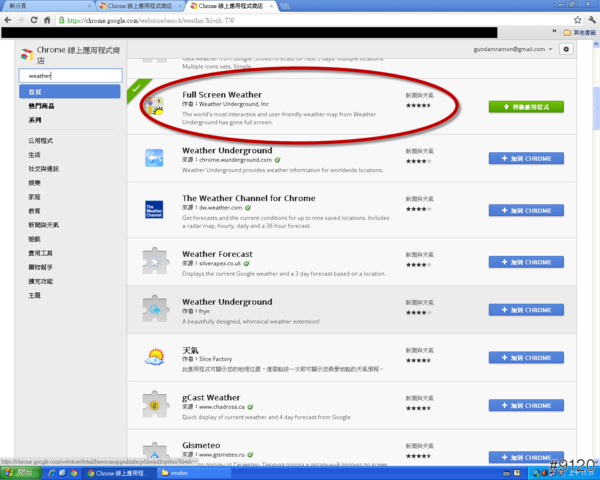This screenshot has height=480, width=600.
Task: Click the Windows Start button
Action: (20, 472)
